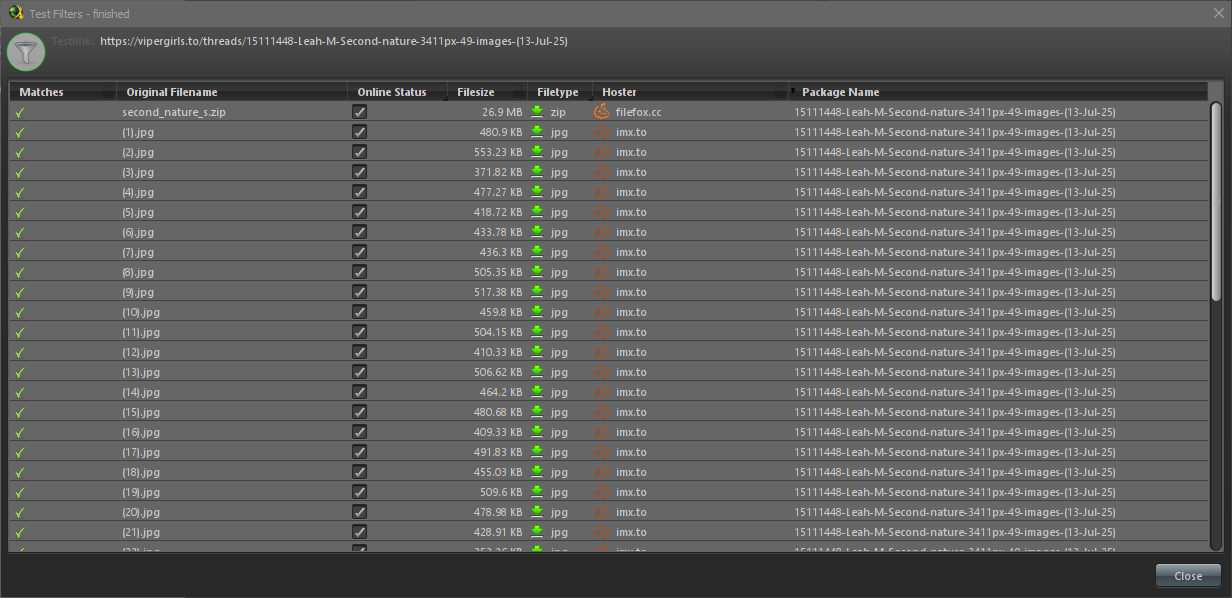Viewport: 1232px width, 598px height.
Task: Click match checkmark for (11).jpg
Action: (20, 332)
